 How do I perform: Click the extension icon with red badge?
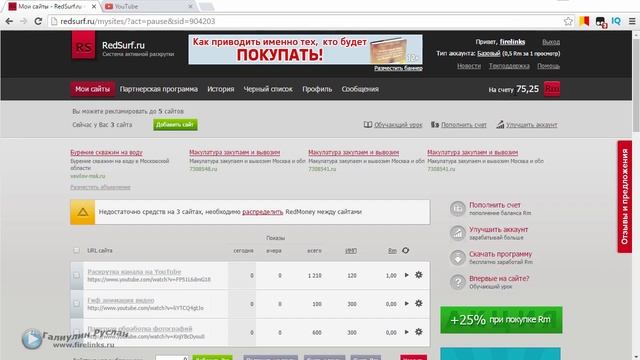click(600, 22)
